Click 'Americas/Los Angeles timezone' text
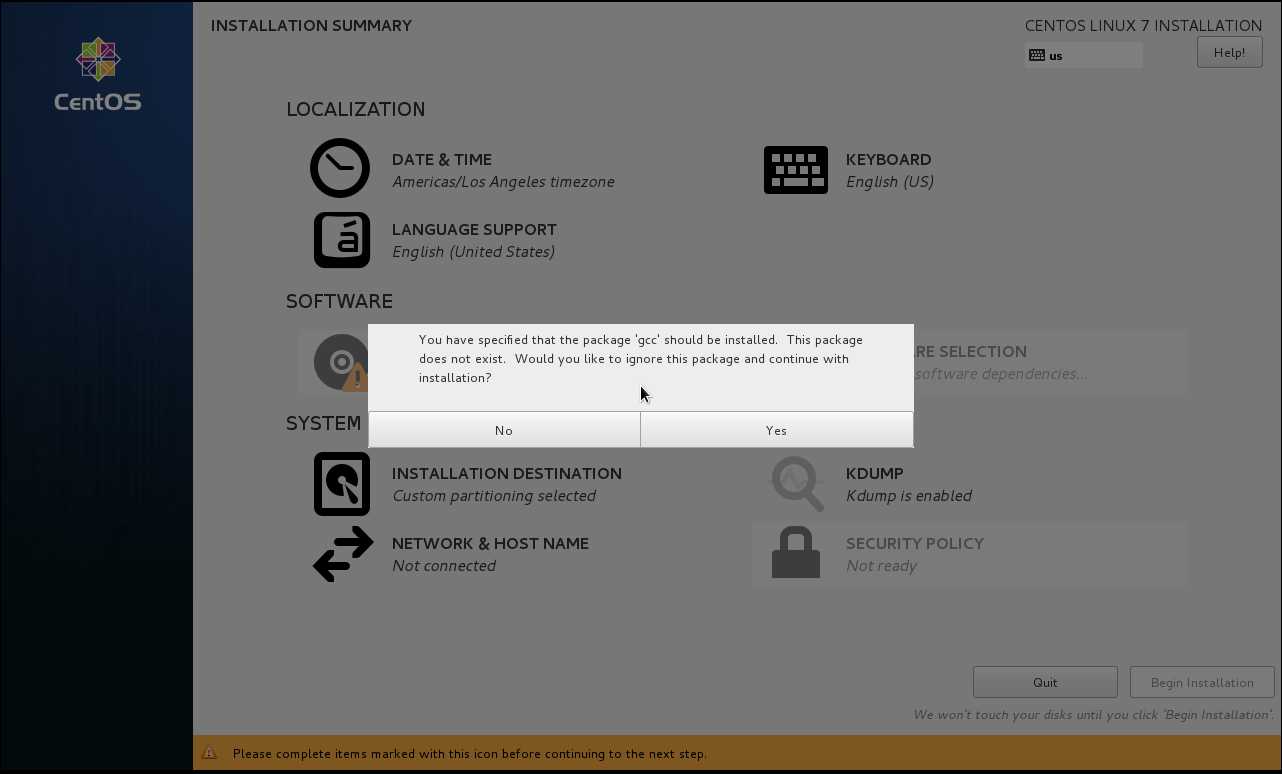Image resolution: width=1282 pixels, height=774 pixels. click(503, 182)
